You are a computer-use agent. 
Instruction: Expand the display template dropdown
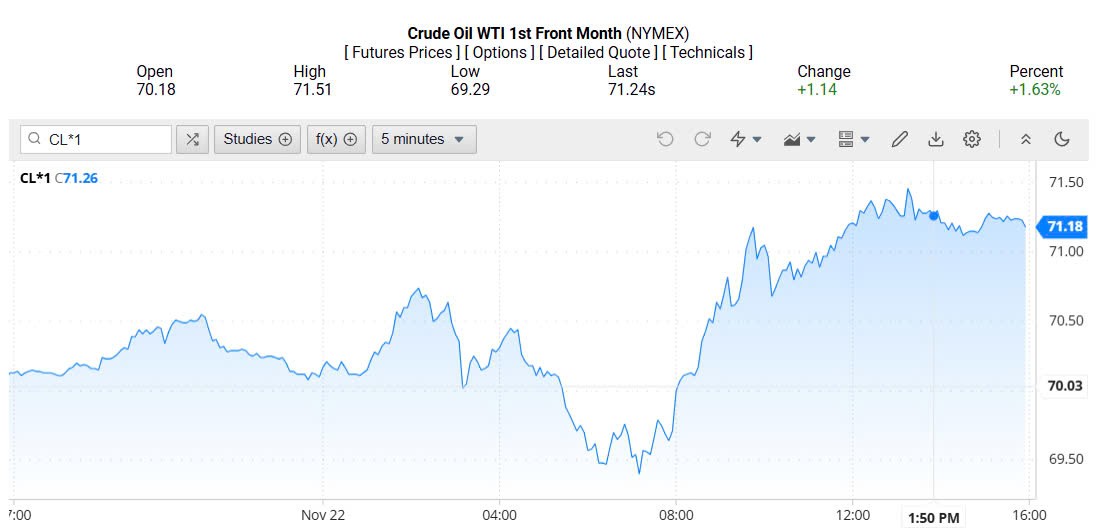[x=853, y=140]
